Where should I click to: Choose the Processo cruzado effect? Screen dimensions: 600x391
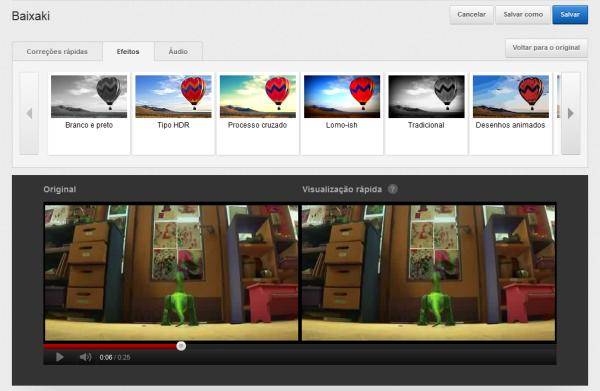(258, 114)
